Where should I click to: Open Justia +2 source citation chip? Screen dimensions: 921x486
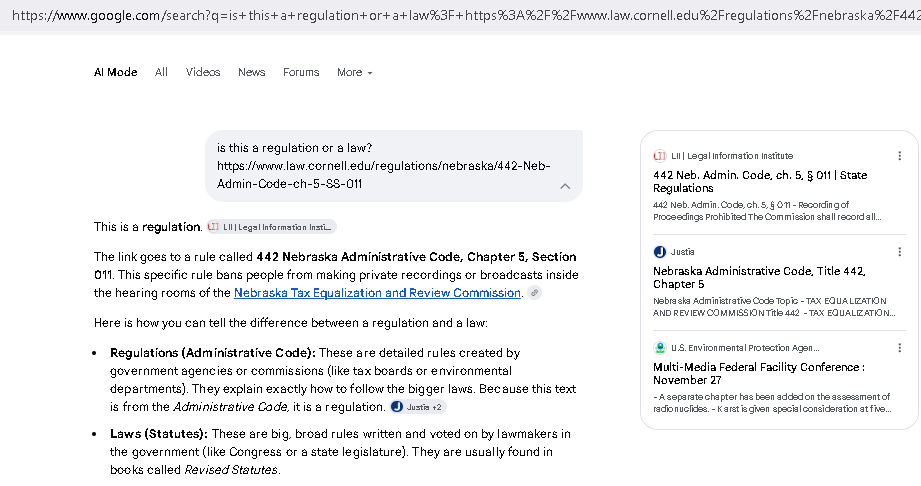tap(418, 407)
